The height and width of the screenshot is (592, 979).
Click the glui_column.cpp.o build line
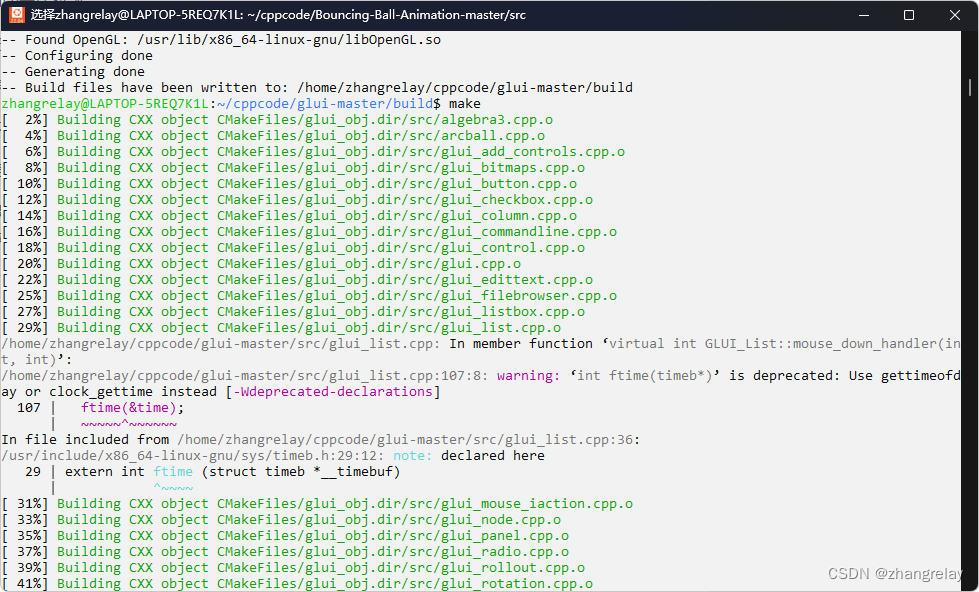pyautogui.click(x=289, y=216)
